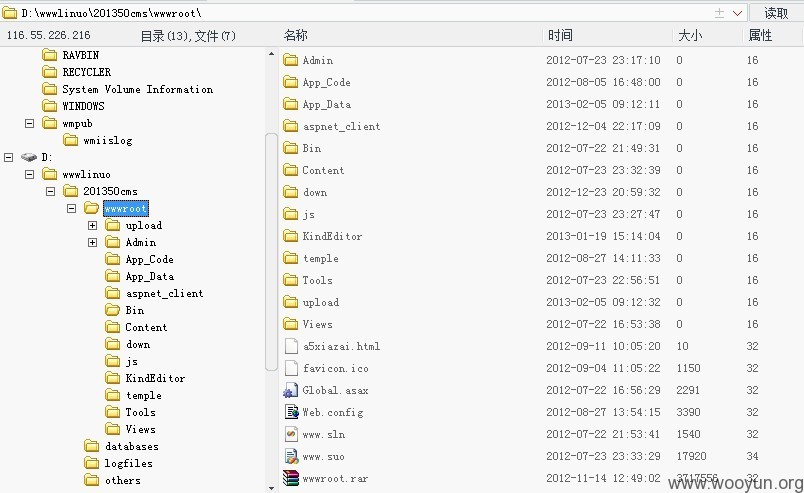Click the tree vertical scrollbar thumb
The image size is (804, 493).
point(271,251)
